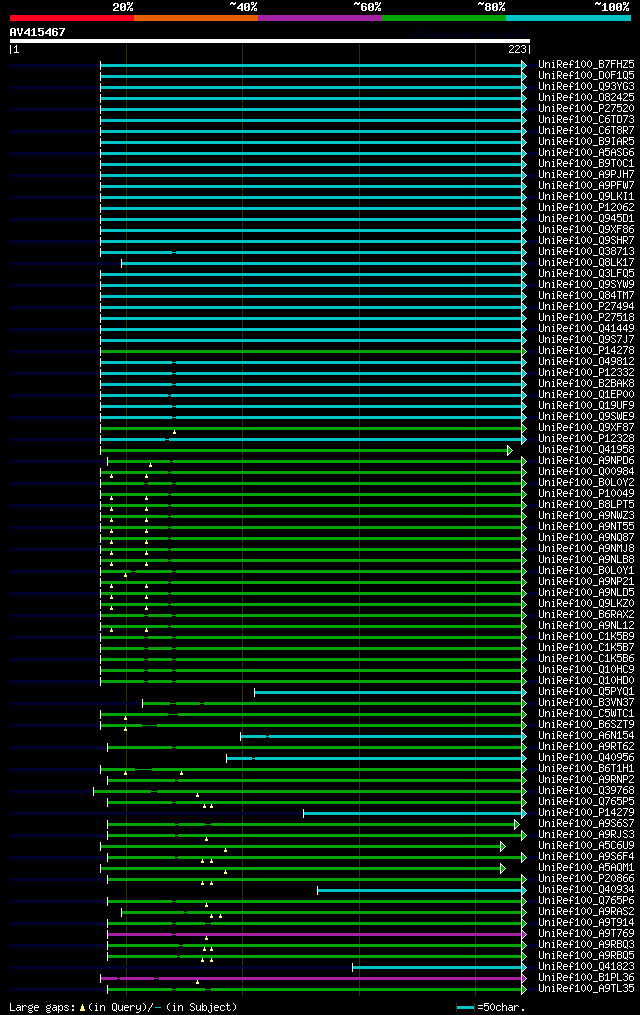Select the UniRef100_B8LPT5 label
The height and width of the screenshot is (1015, 640).
coord(586,505)
